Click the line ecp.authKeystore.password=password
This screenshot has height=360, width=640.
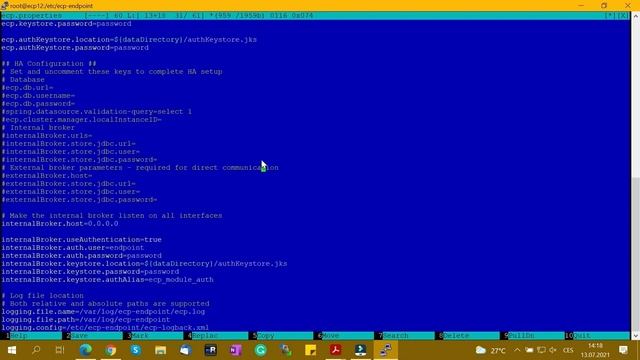pyautogui.click(x=75, y=48)
